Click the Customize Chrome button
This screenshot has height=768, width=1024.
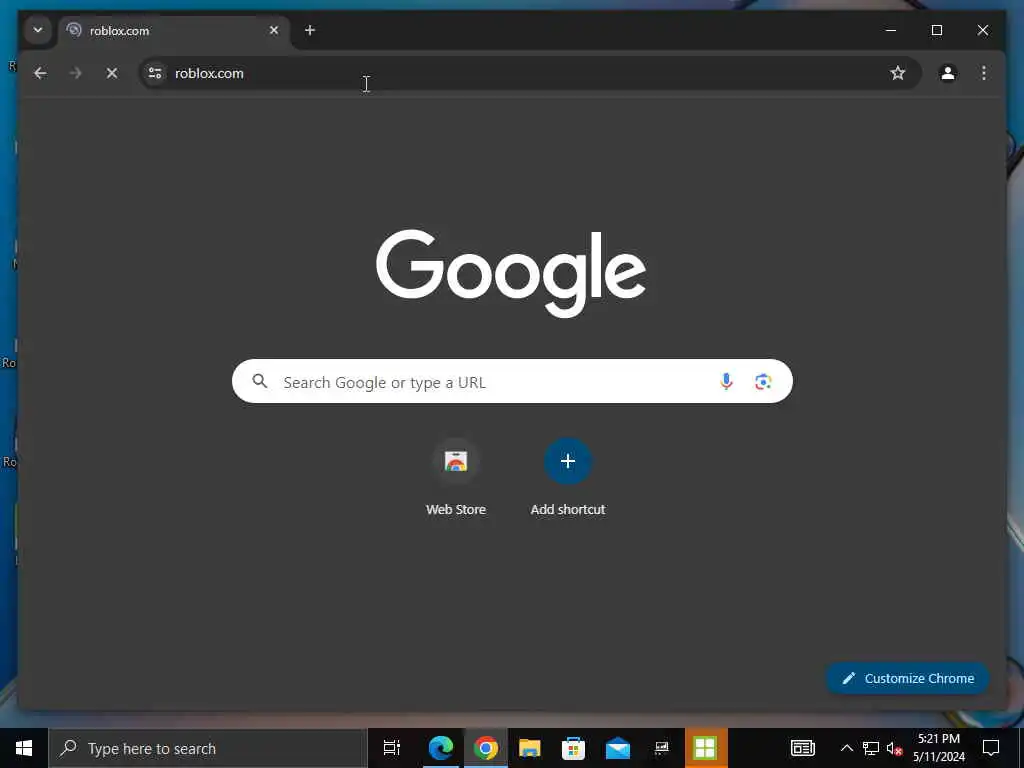[x=908, y=679]
